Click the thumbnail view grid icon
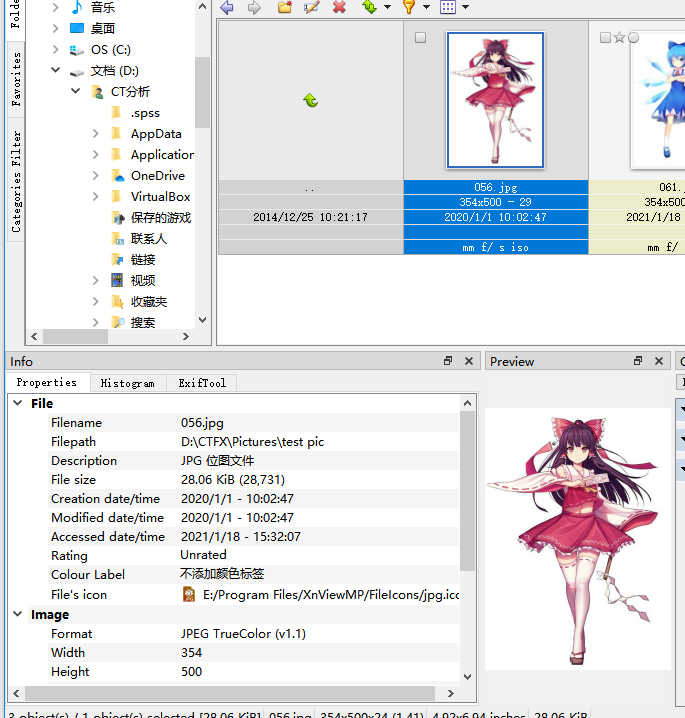The width and height of the screenshot is (685, 718). [x=448, y=7]
